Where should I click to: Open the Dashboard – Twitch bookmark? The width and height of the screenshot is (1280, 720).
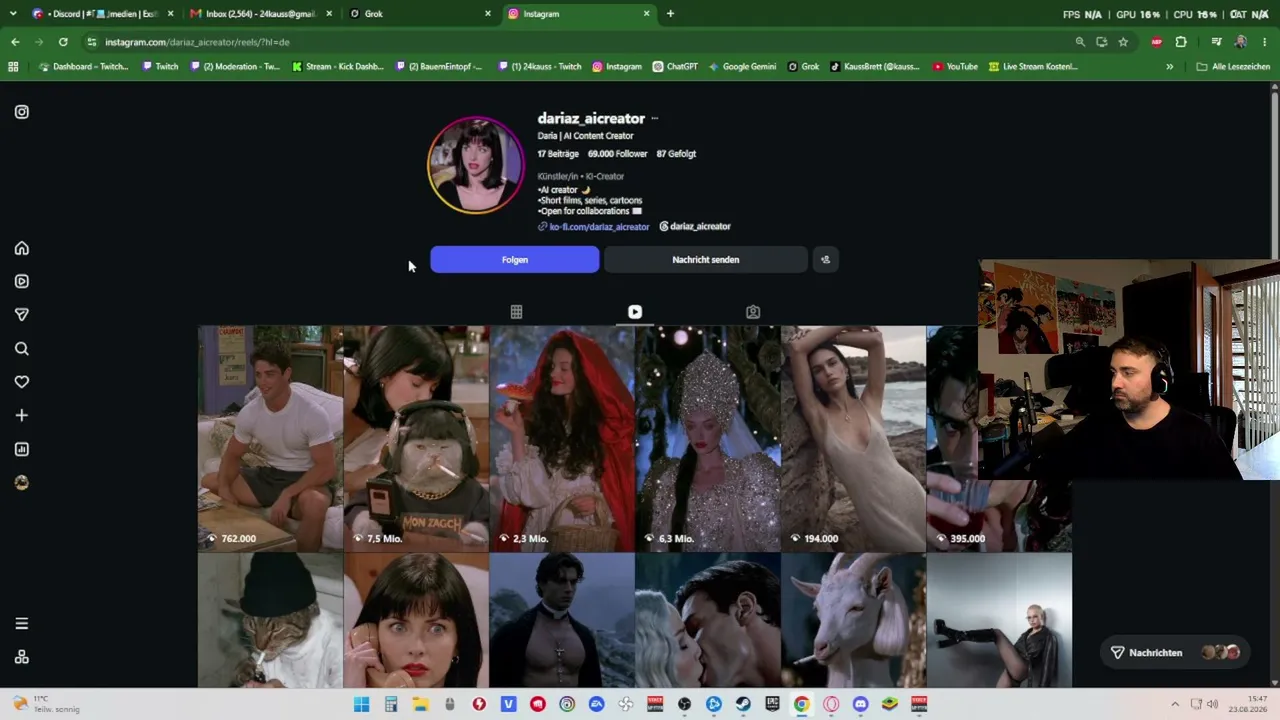(x=83, y=67)
